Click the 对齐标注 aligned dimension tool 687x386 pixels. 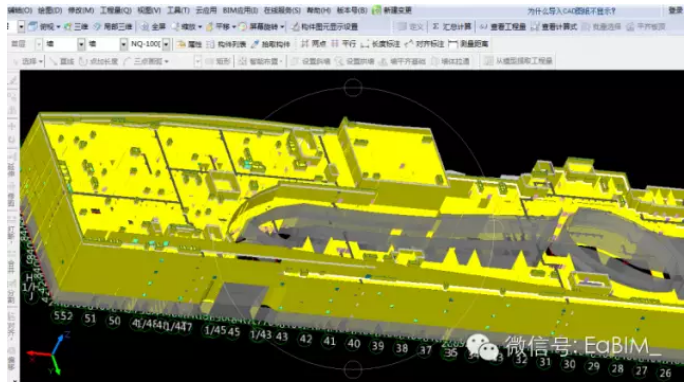coord(425,44)
